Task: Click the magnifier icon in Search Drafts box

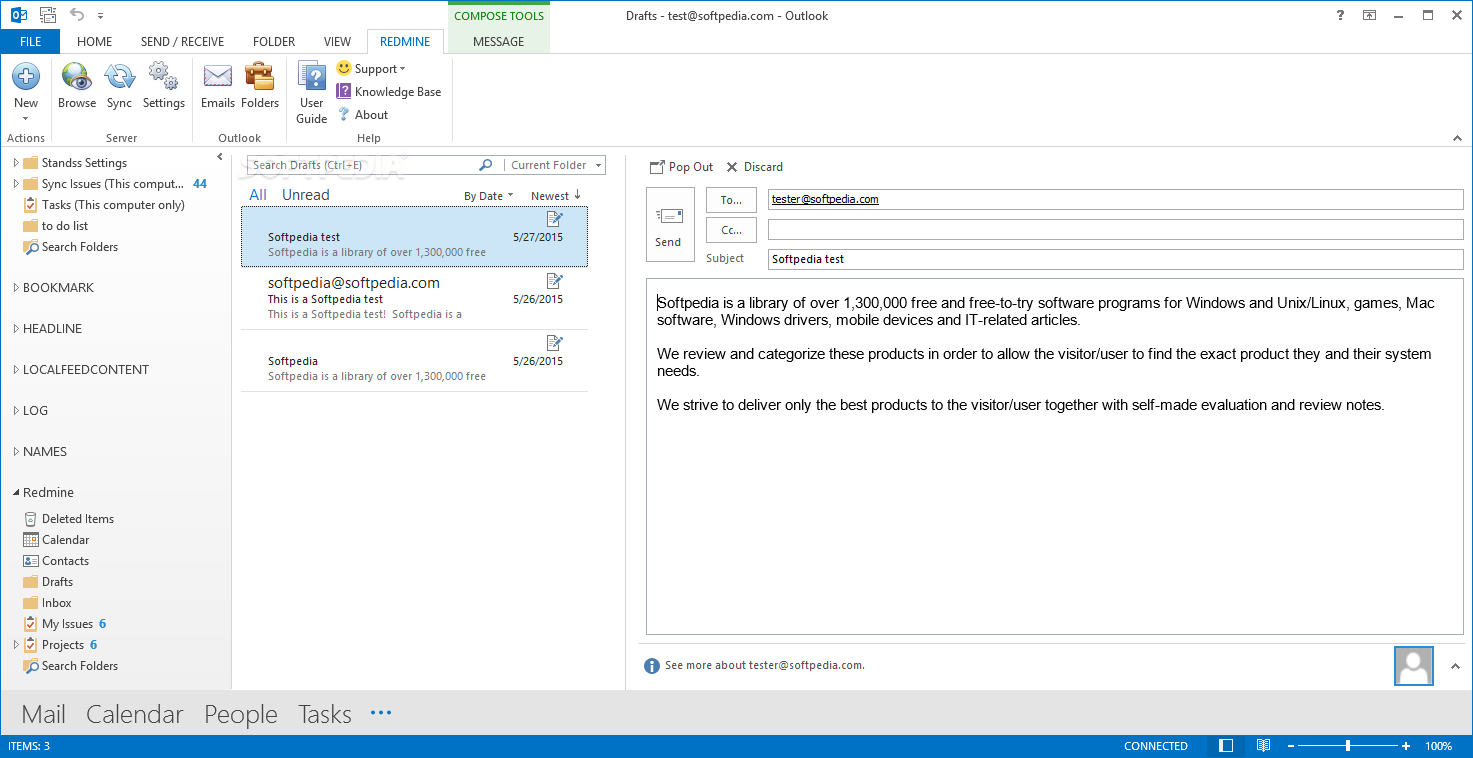Action: pos(486,165)
